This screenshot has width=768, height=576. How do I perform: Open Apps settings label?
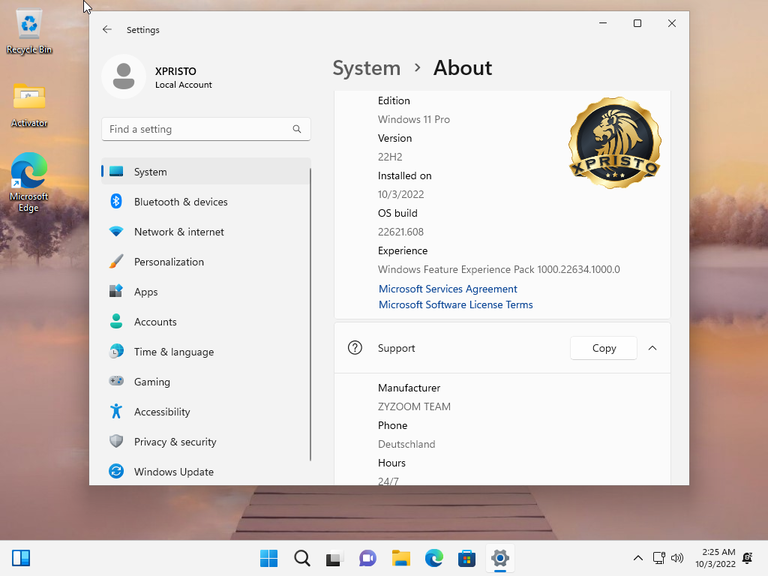pos(146,292)
